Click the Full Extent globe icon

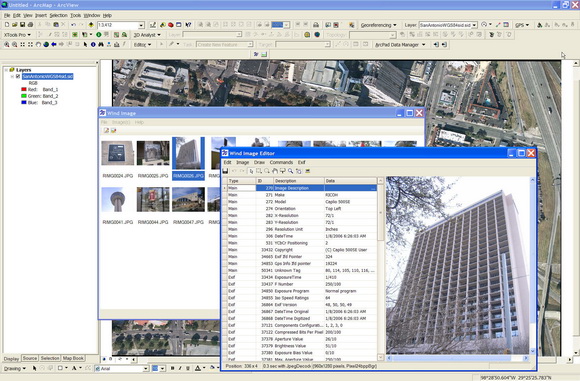(46, 44)
